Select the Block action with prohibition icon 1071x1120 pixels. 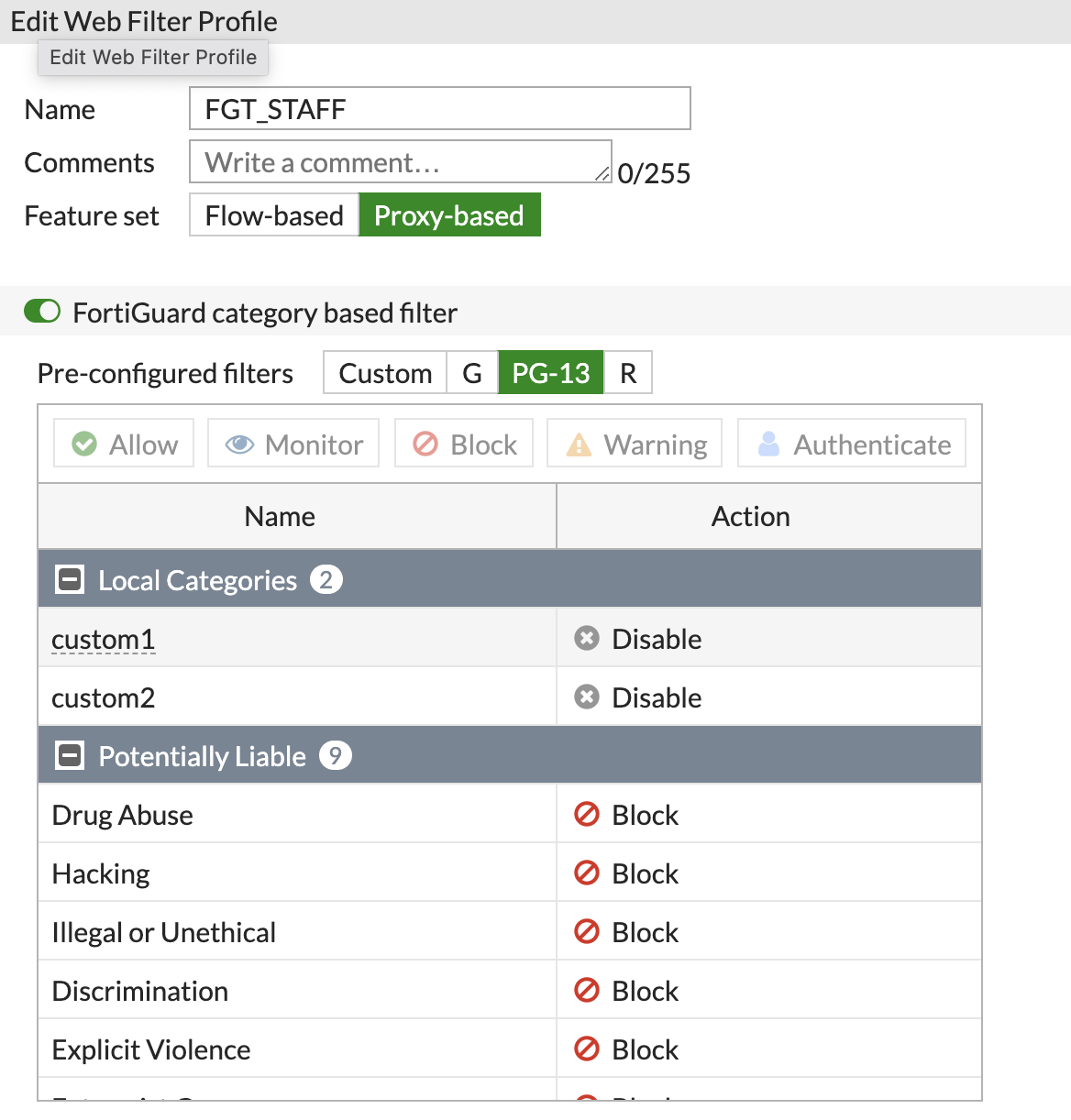(x=463, y=444)
